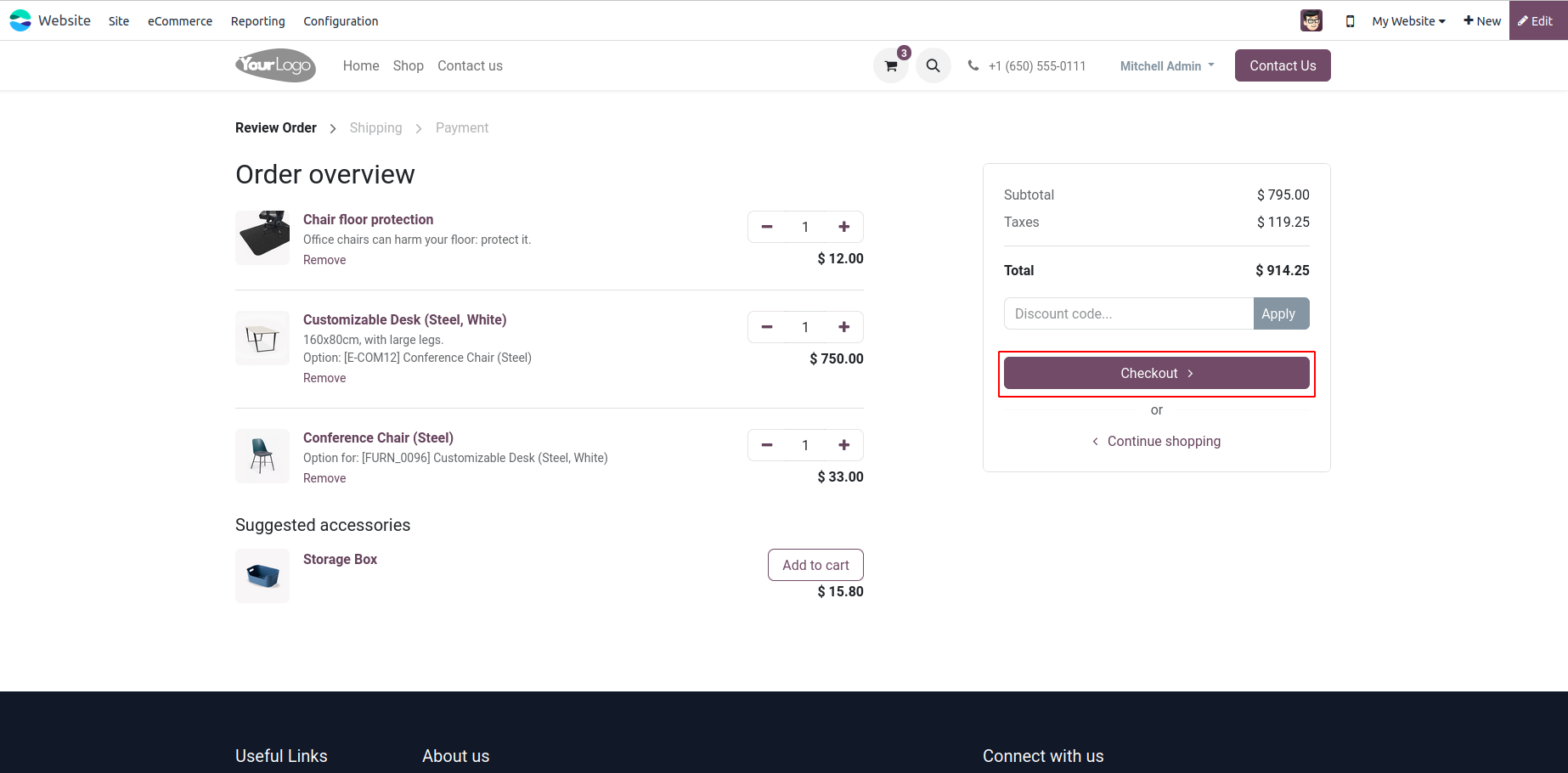Click the Customizable Desk product thumbnail
The height and width of the screenshot is (773, 1568).
262,338
